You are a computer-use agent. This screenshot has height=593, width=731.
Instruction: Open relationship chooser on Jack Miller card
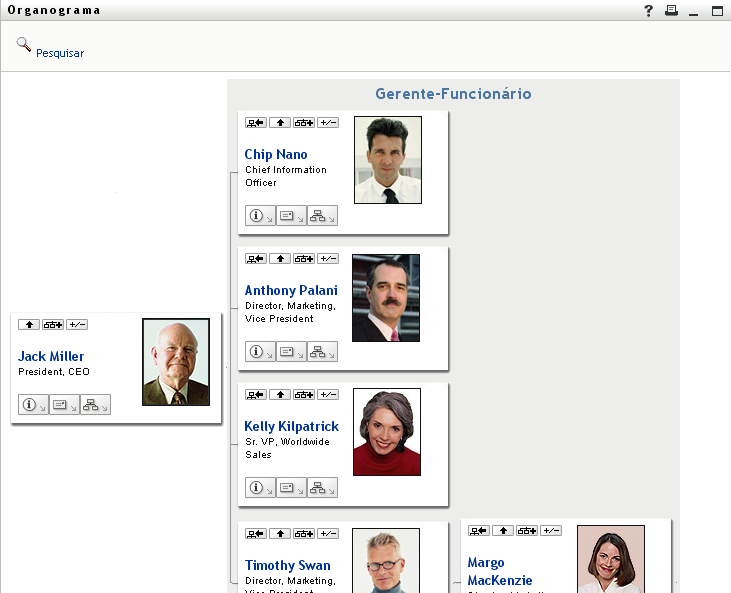click(x=53, y=324)
